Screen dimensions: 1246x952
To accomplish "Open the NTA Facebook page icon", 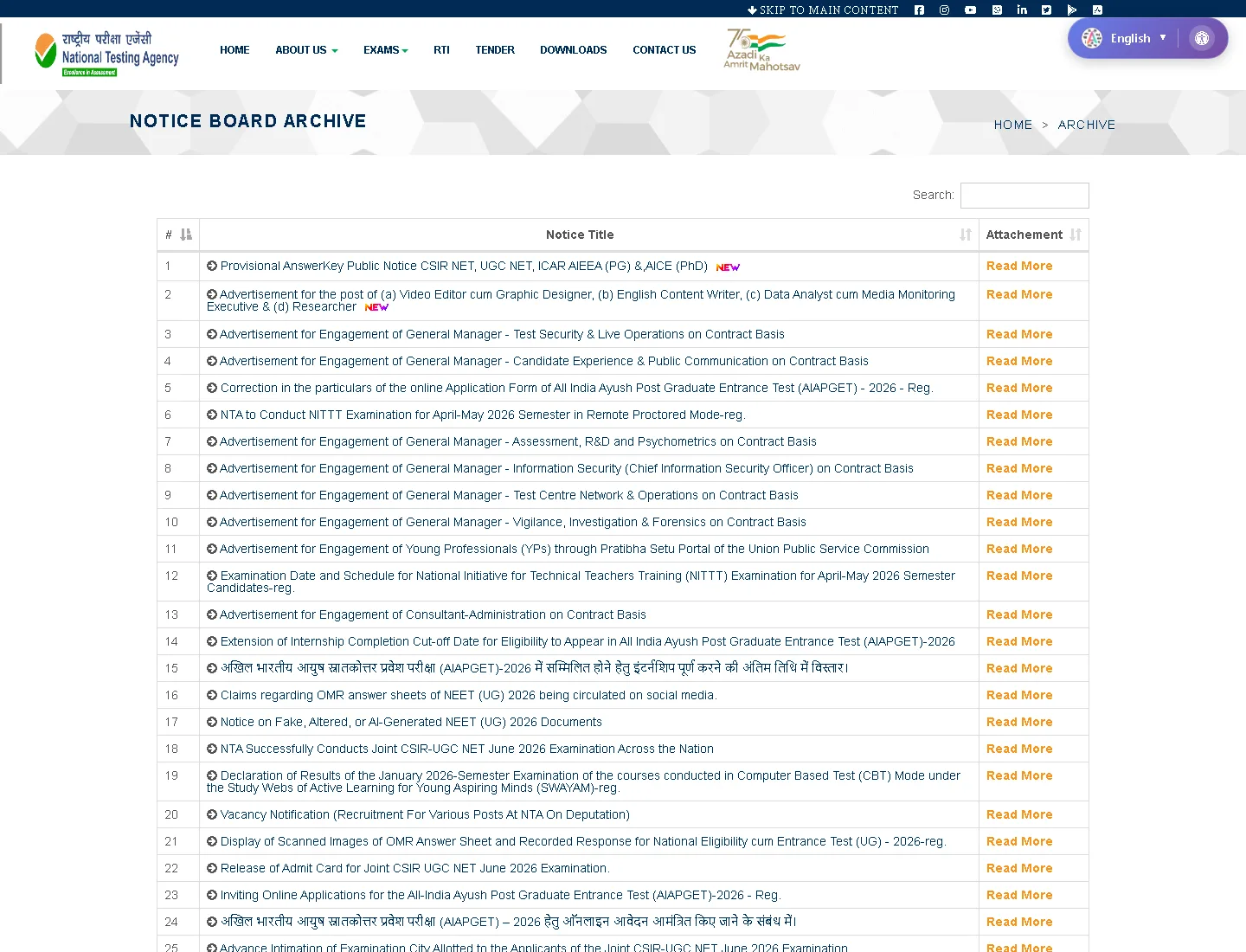I will [919, 10].
